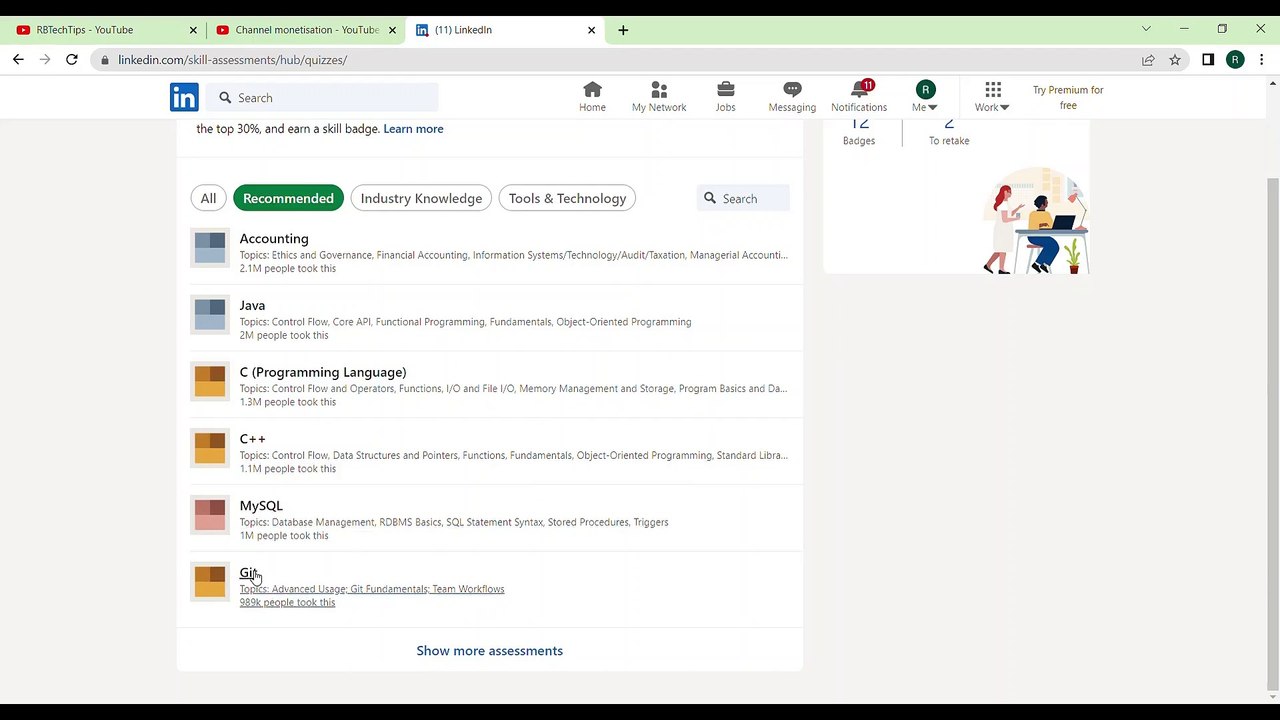This screenshot has height=720, width=1280.
Task: Expand the Me profile menu
Action: point(925,97)
